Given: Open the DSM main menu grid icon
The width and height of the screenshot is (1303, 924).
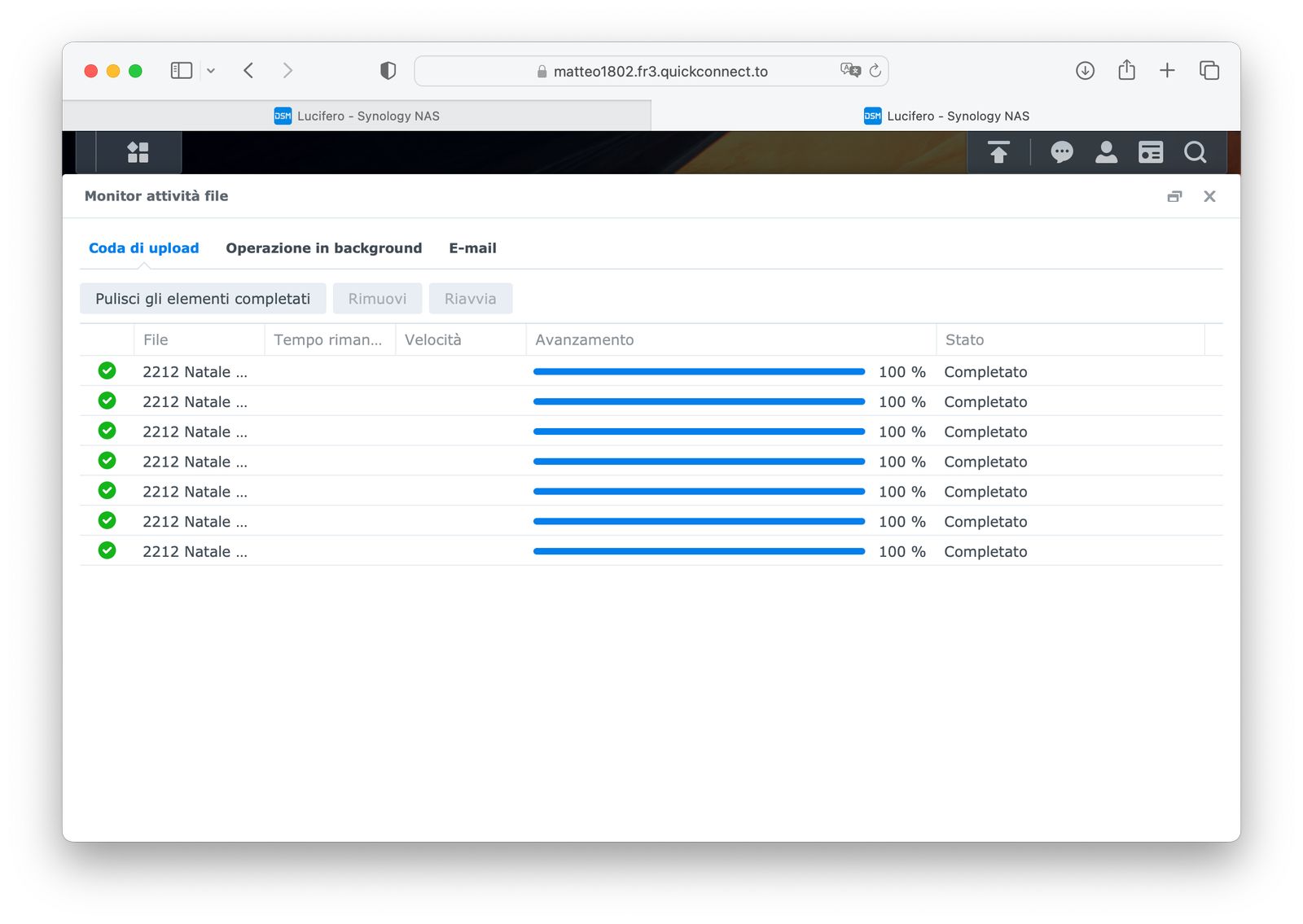Looking at the screenshot, I should [138, 152].
